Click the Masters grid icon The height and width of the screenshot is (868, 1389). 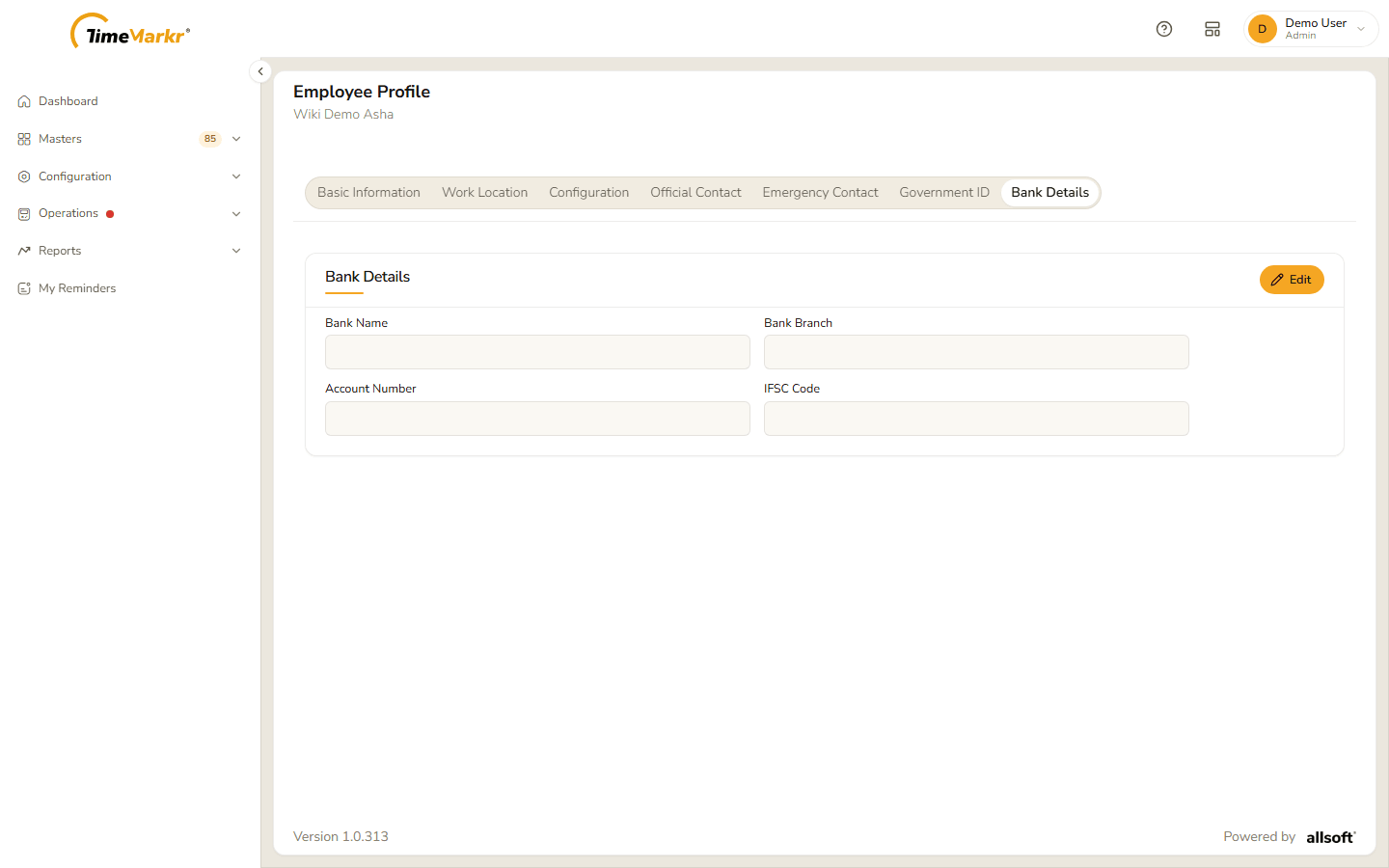click(x=24, y=139)
